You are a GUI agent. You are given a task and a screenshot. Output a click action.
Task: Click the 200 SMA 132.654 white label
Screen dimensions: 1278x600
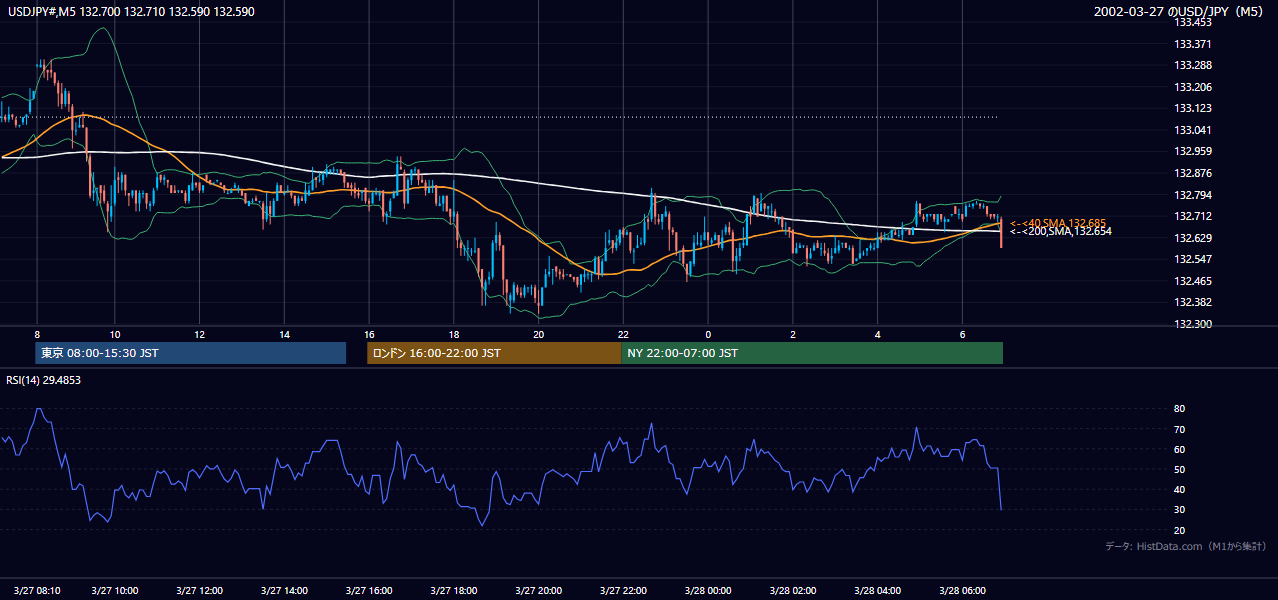coord(1060,231)
